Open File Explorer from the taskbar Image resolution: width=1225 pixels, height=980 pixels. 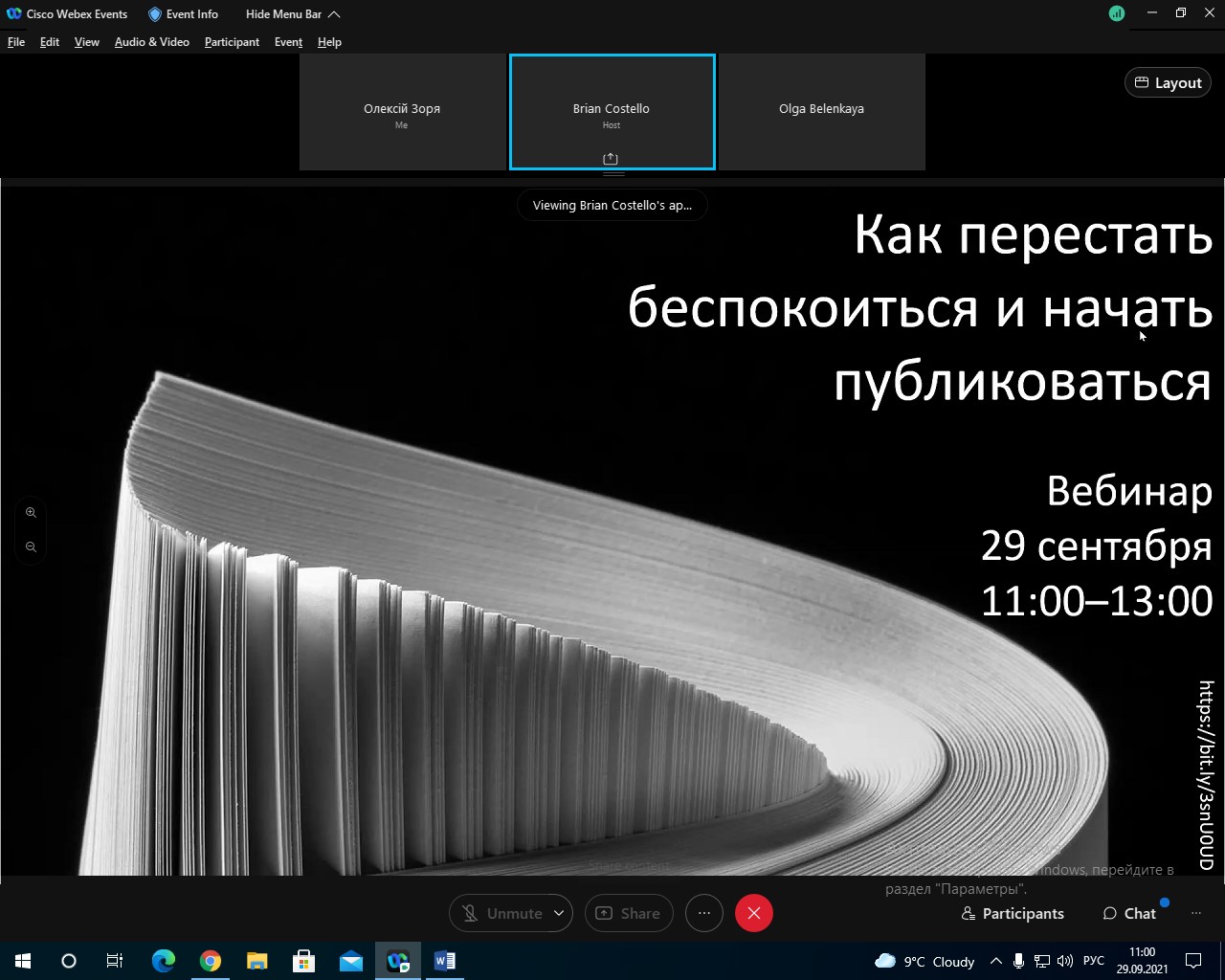pos(257,961)
